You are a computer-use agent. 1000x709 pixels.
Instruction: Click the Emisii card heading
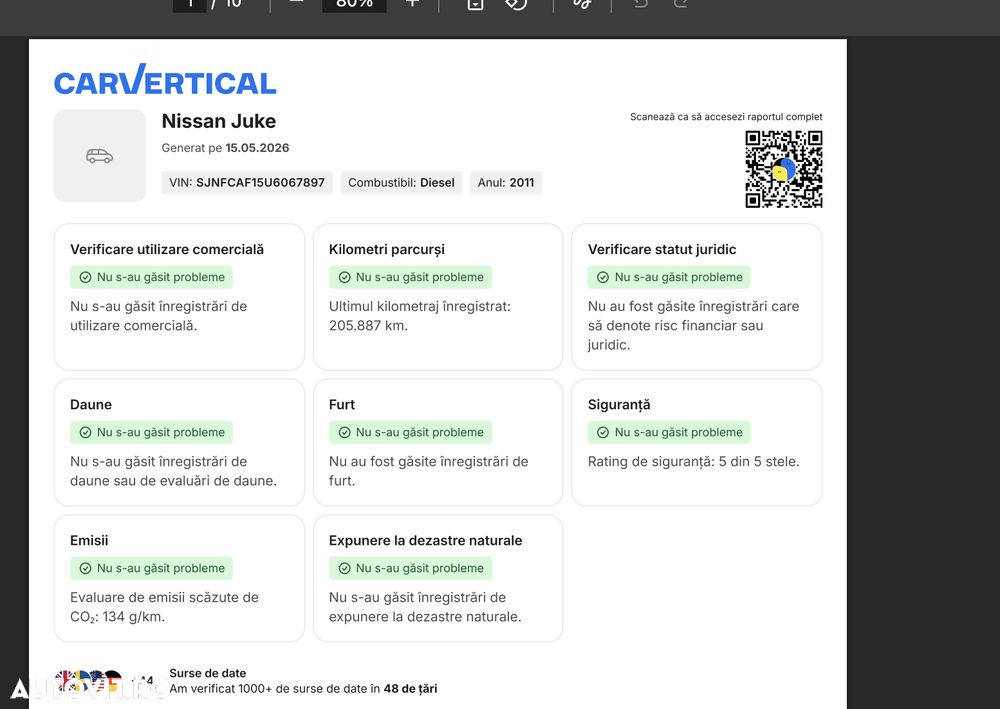tap(89, 540)
